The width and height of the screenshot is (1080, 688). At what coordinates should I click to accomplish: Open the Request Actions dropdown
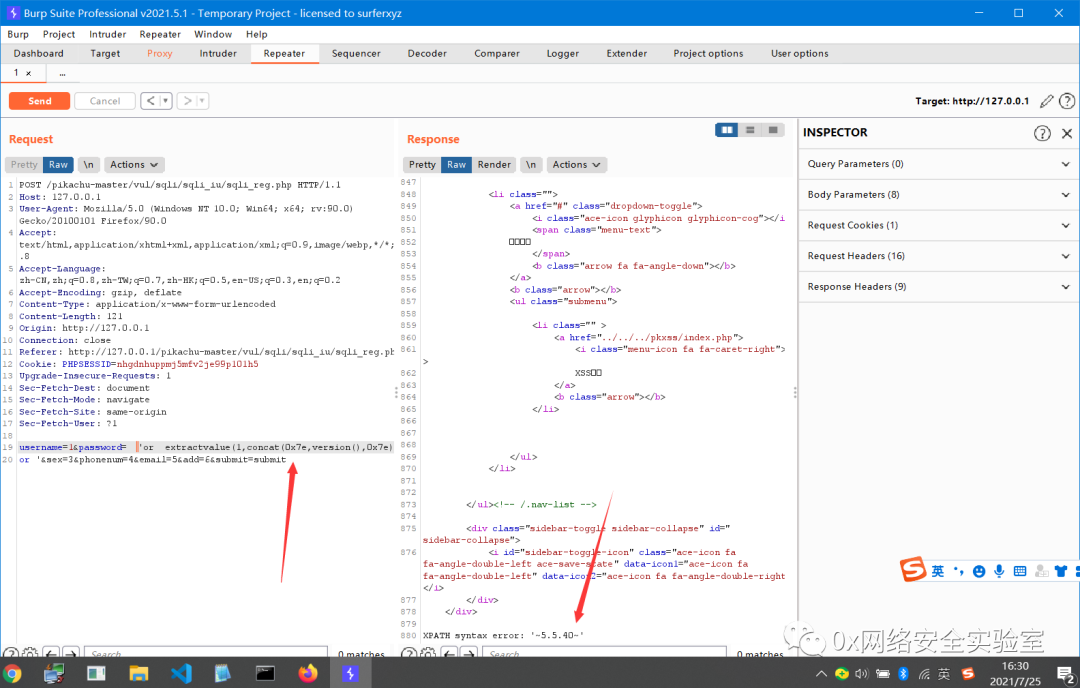click(x=134, y=165)
